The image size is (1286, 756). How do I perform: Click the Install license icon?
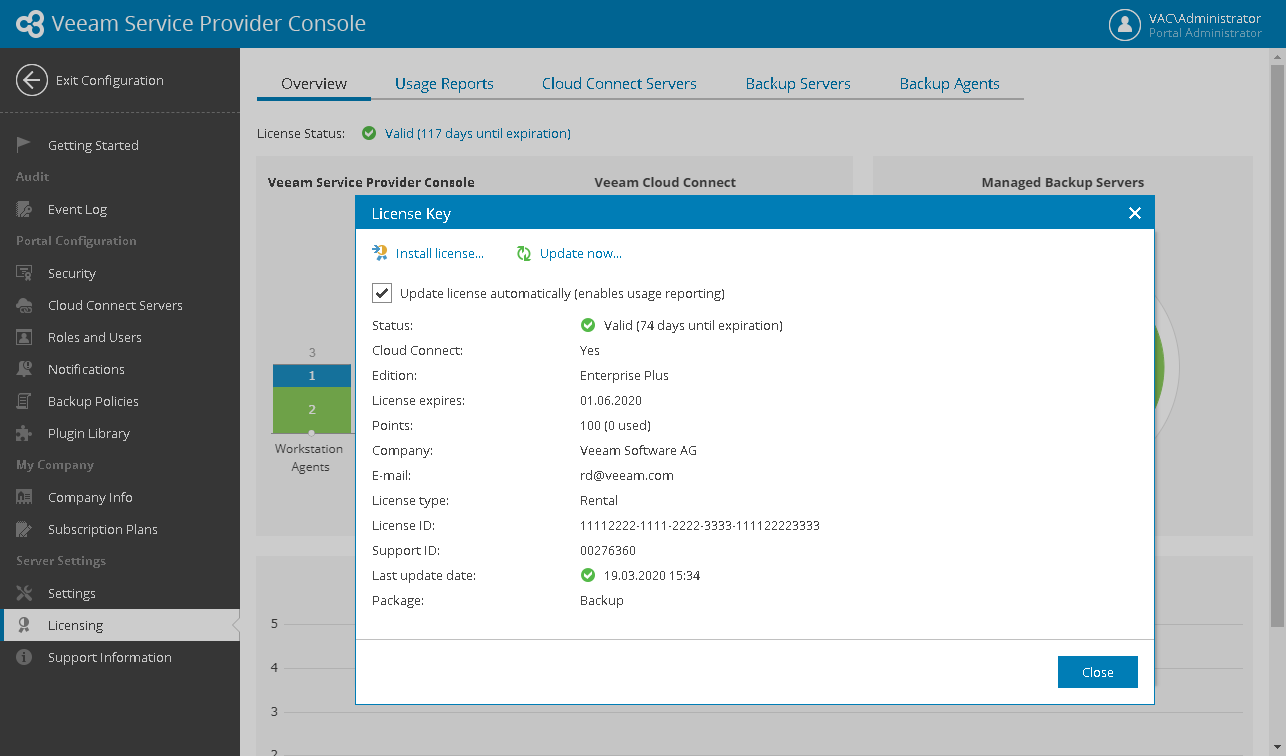380,253
